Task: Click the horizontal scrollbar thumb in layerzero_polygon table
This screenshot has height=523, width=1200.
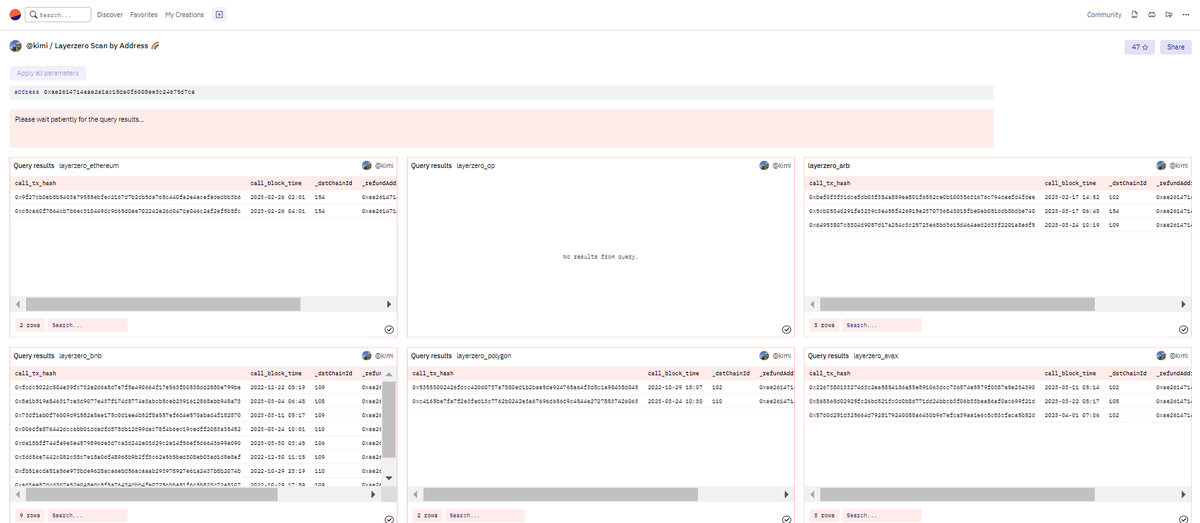Action: tap(560, 494)
